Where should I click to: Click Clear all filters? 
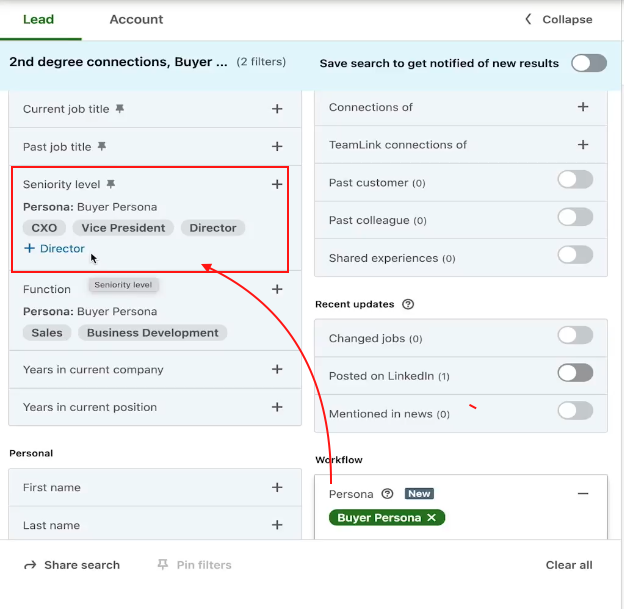coord(568,565)
